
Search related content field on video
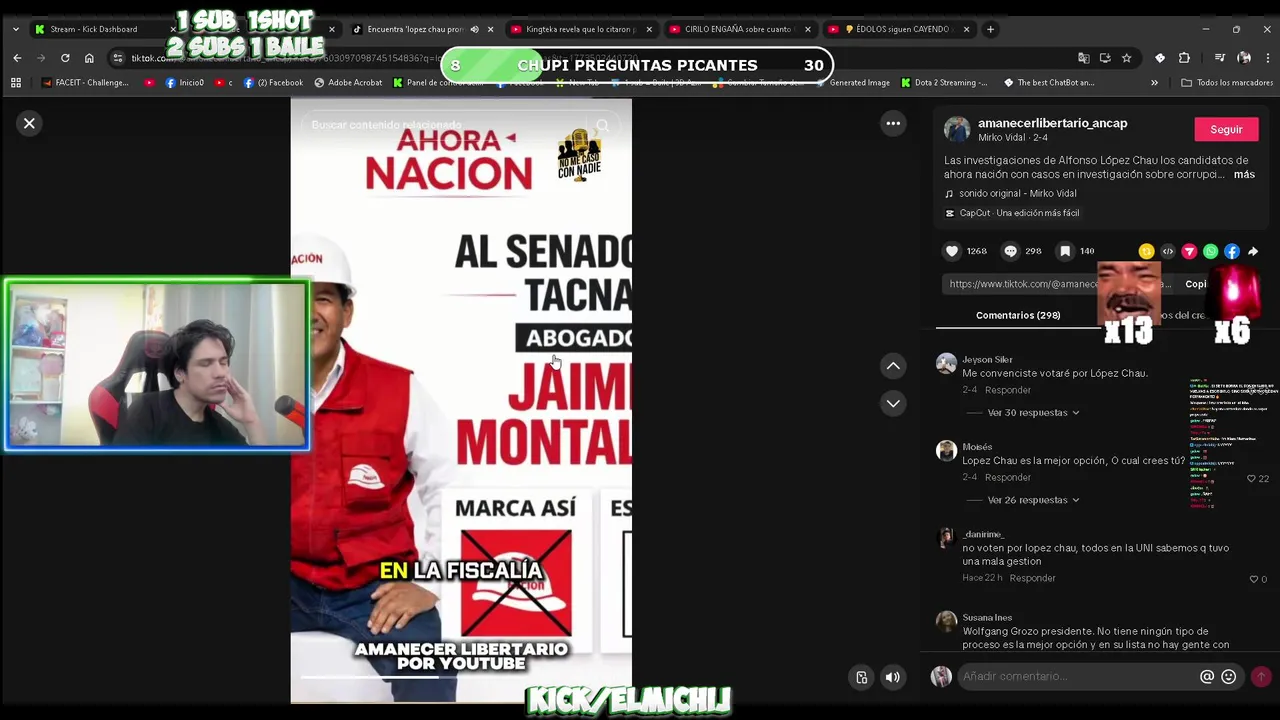tap(446, 125)
